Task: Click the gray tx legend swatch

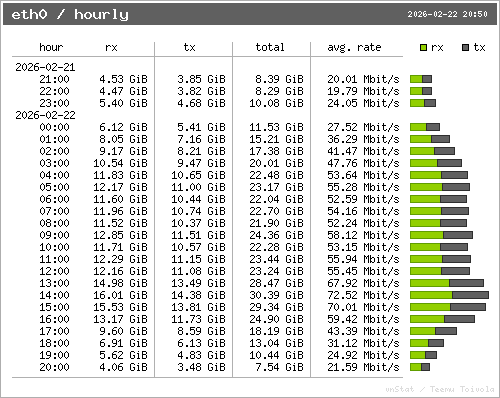Action: [465, 48]
